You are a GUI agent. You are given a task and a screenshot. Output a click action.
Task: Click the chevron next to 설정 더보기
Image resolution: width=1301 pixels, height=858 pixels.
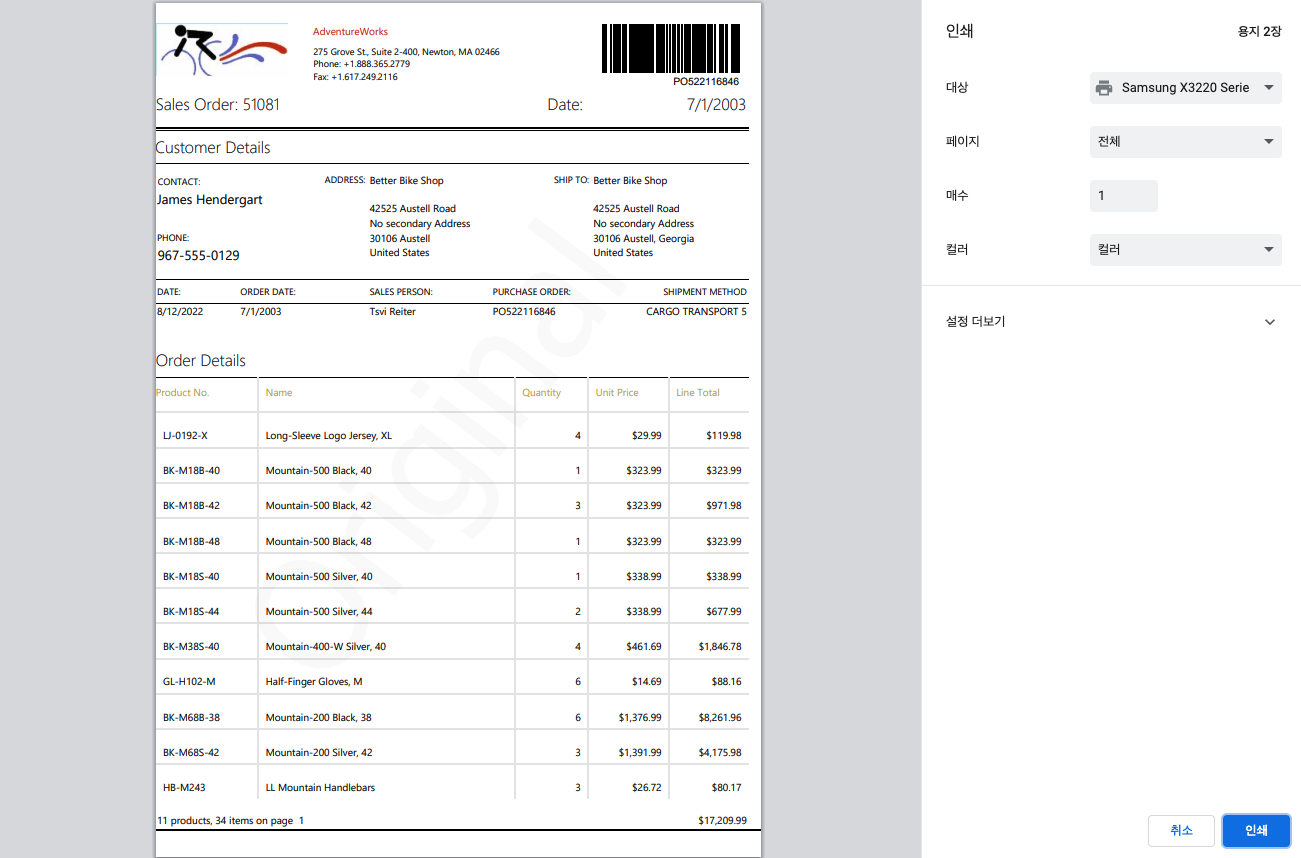[x=1269, y=322]
